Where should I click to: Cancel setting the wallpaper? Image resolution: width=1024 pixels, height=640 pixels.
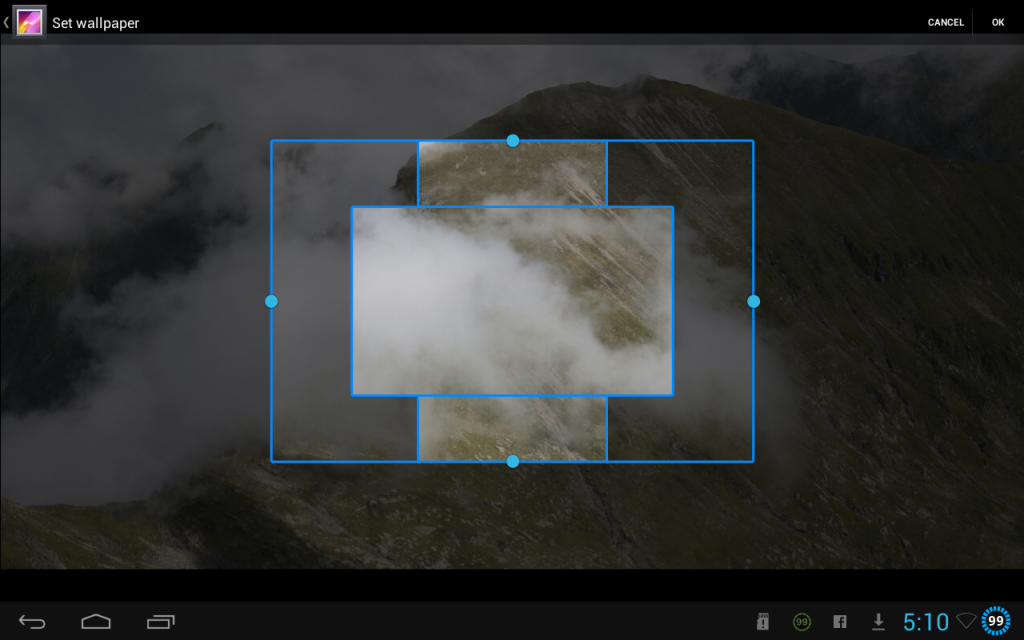[946, 22]
